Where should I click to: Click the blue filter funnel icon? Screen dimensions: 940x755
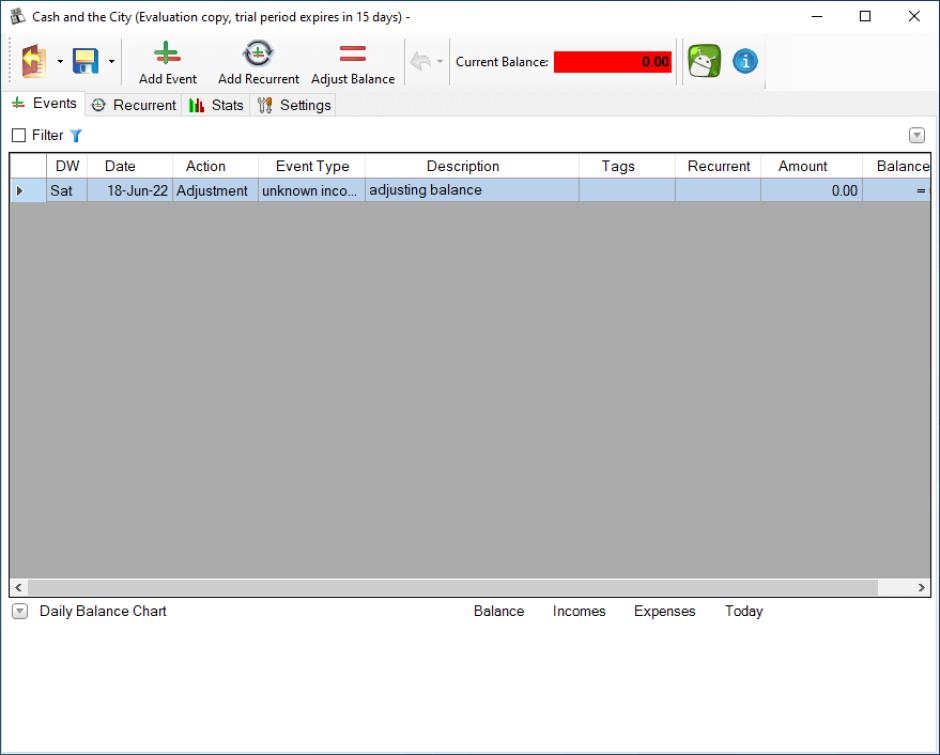[76, 136]
